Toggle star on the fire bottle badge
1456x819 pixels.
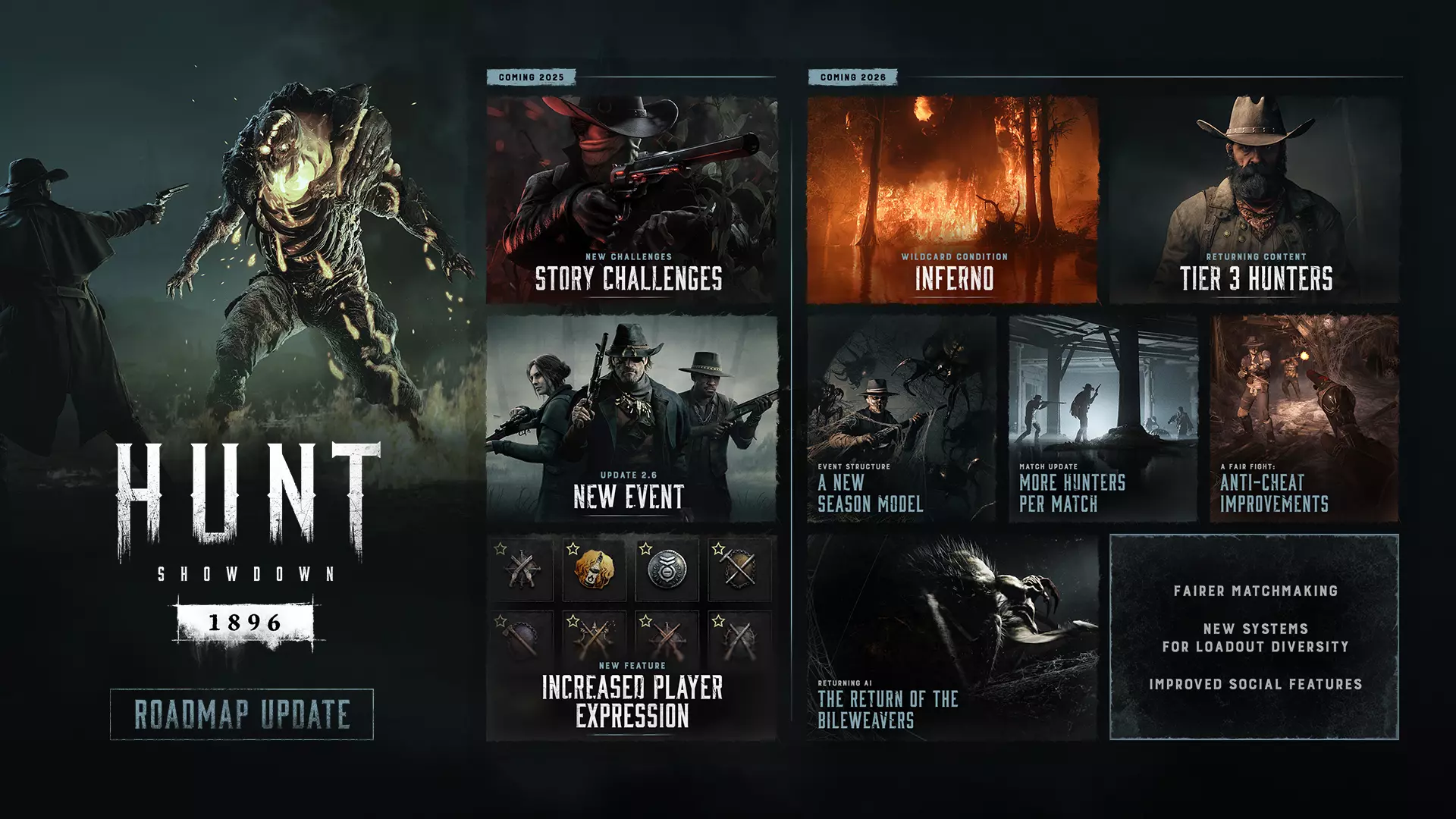pyautogui.click(x=573, y=548)
